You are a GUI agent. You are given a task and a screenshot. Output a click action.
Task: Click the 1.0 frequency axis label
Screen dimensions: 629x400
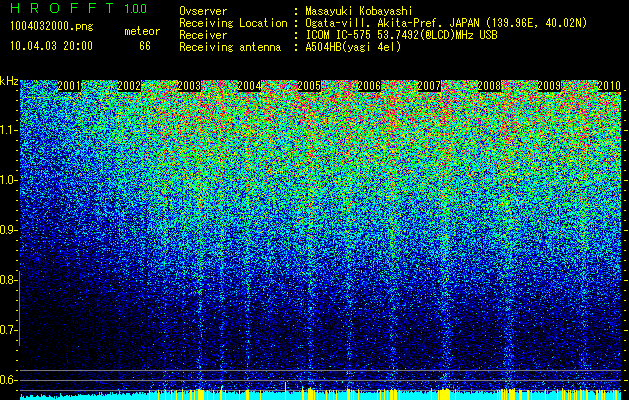coord(7,180)
